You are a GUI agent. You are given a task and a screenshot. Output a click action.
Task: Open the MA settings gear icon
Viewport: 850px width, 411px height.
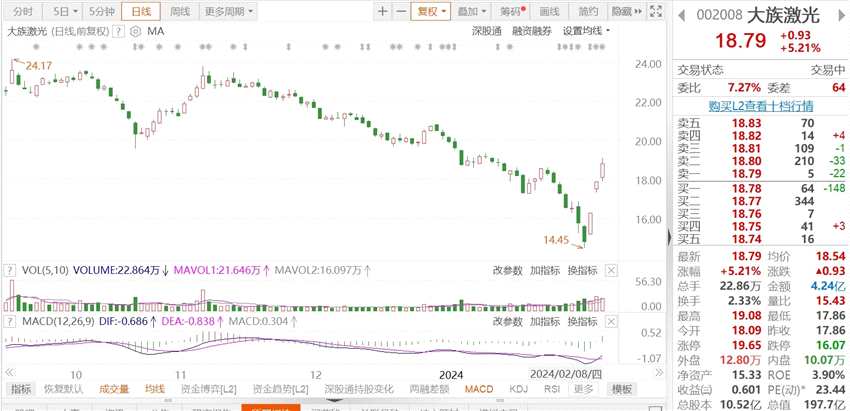coord(137,31)
